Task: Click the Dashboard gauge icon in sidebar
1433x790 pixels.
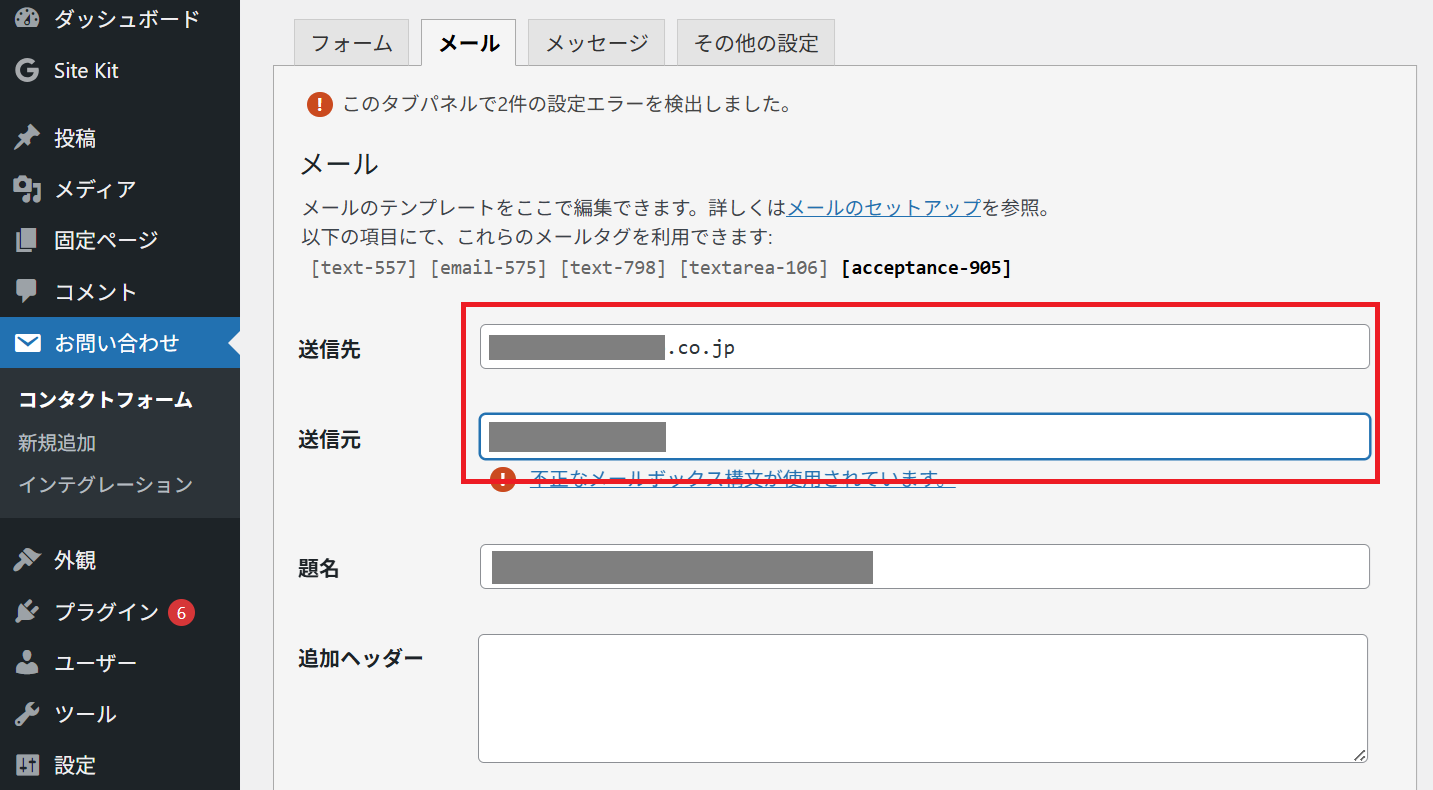Action: [27, 18]
